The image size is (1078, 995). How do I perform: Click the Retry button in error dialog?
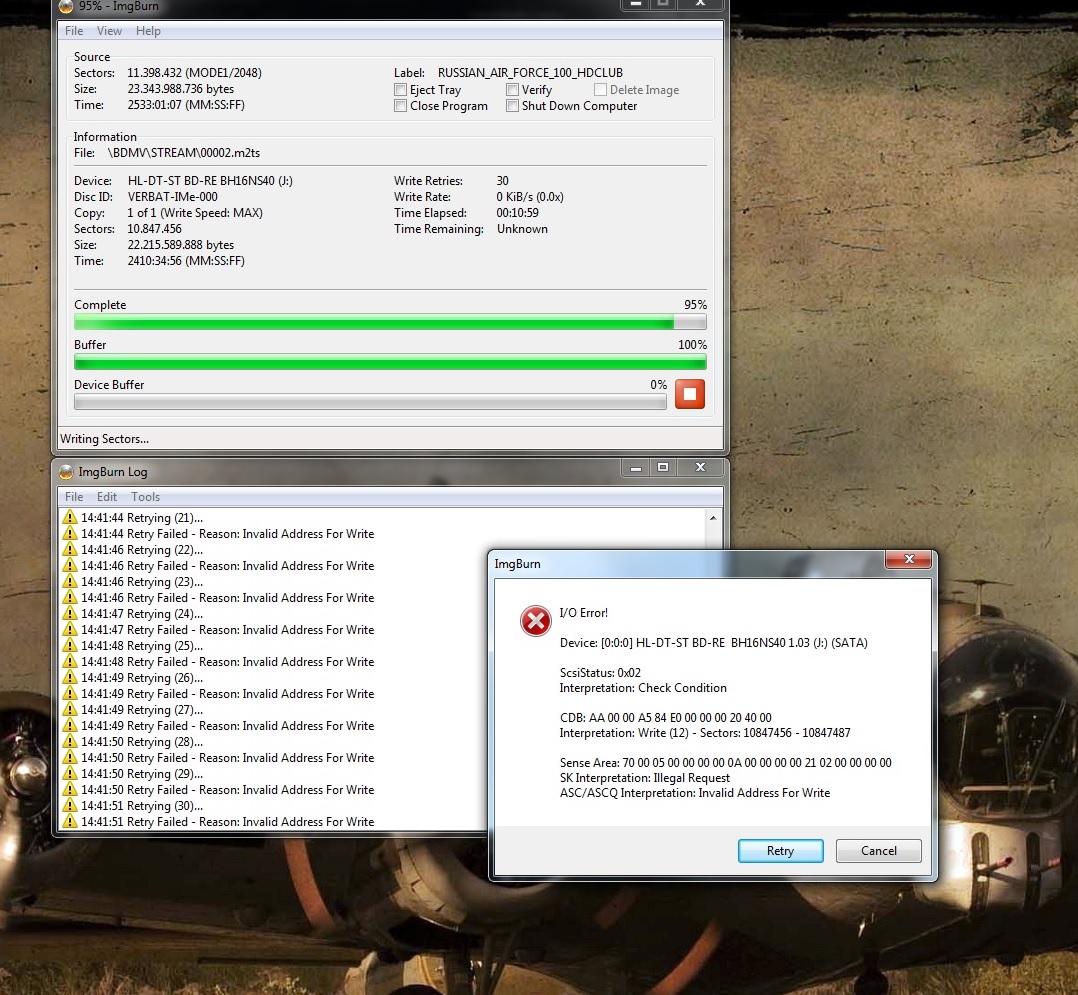click(x=780, y=851)
